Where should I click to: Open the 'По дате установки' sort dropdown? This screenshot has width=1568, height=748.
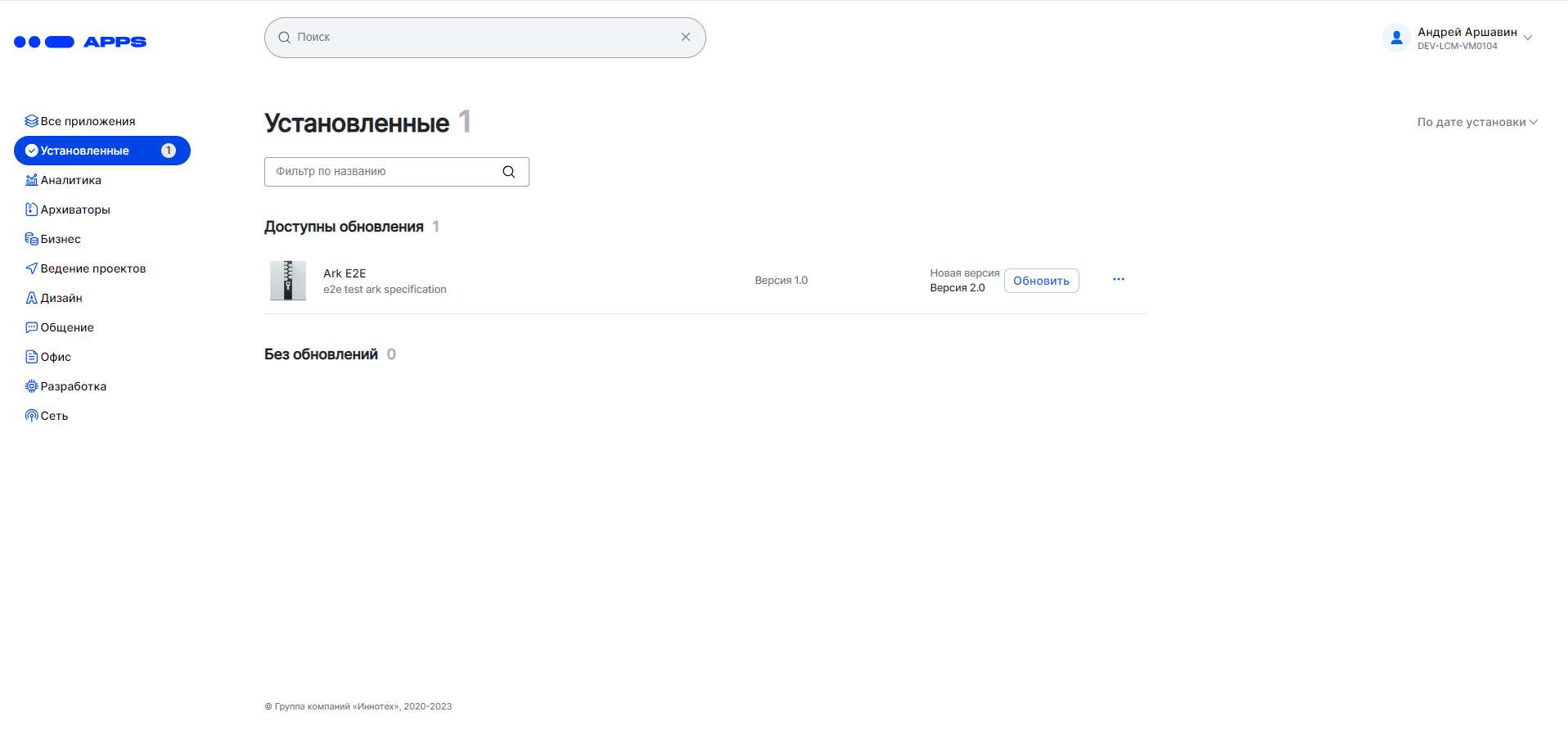click(x=1476, y=122)
